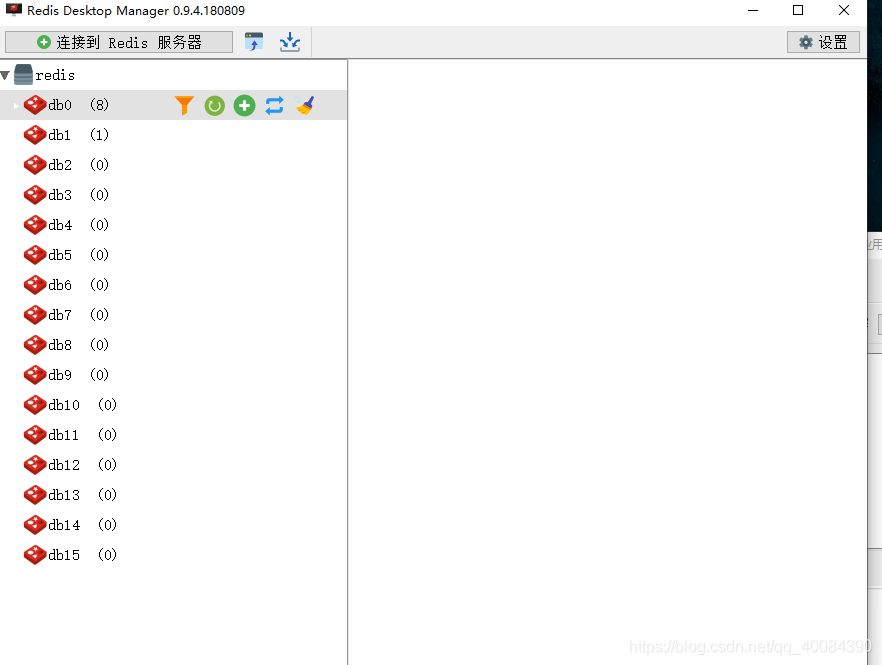This screenshot has width=882, height=665.
Task: Open 设置 settings button
Action: (823, 42)
